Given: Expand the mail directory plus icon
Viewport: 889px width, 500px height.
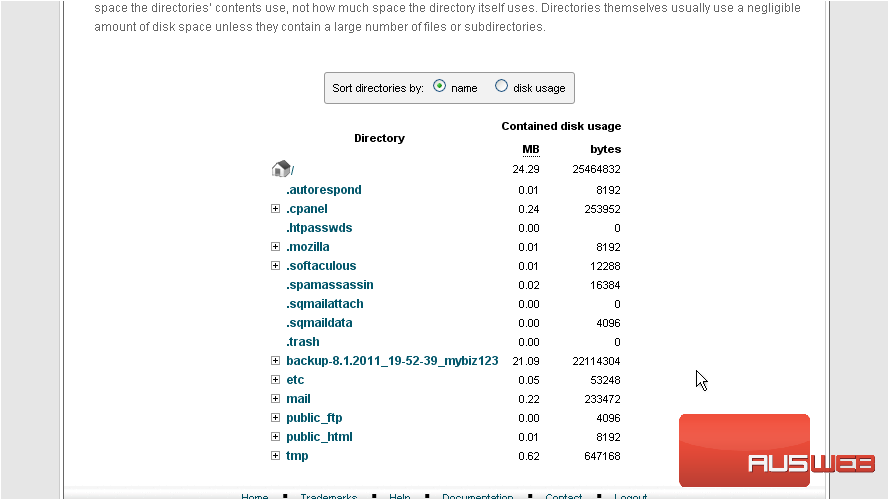Looking at the screenshot, I should 276,399.
